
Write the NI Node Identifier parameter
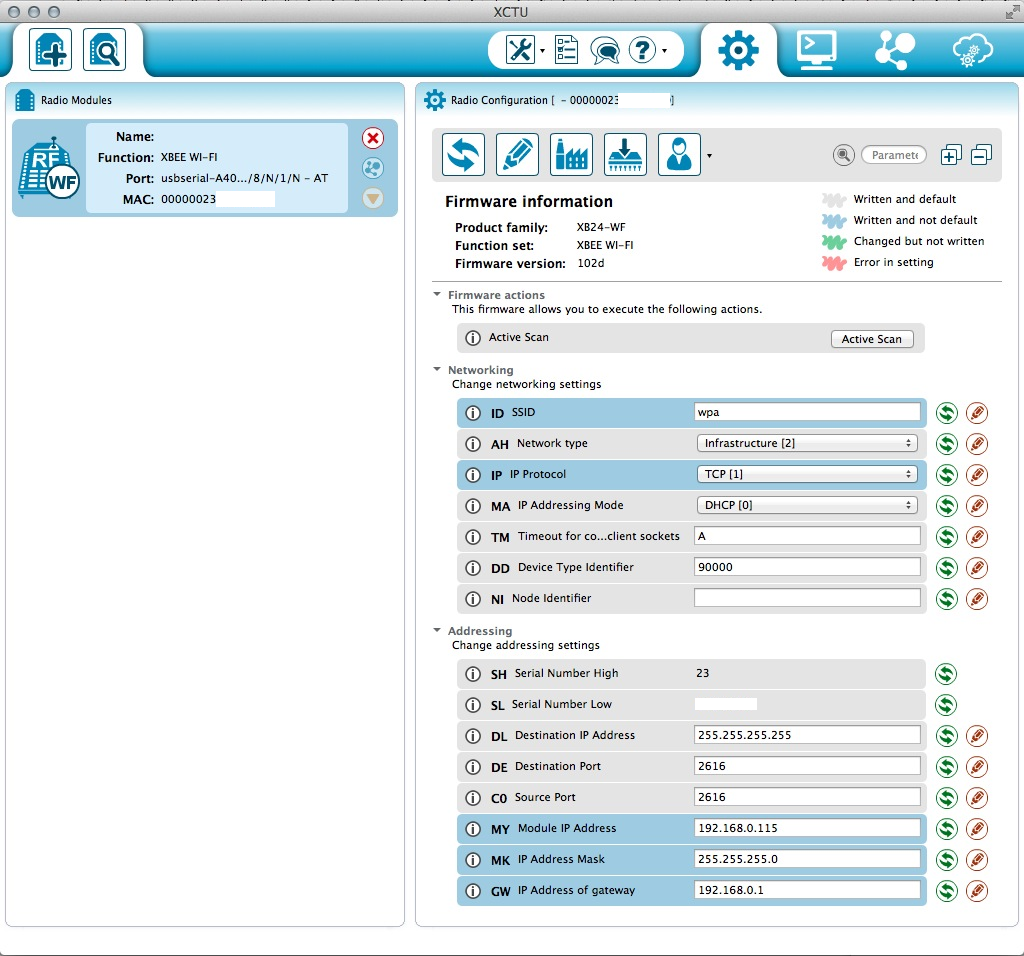click(977, 599)
